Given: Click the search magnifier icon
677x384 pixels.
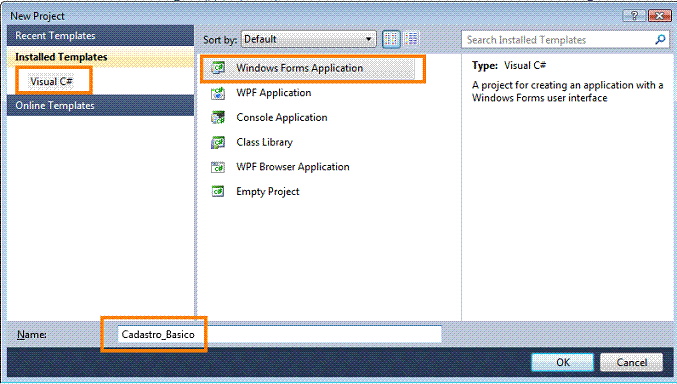Looking at the screenshot, I should 660,40.
